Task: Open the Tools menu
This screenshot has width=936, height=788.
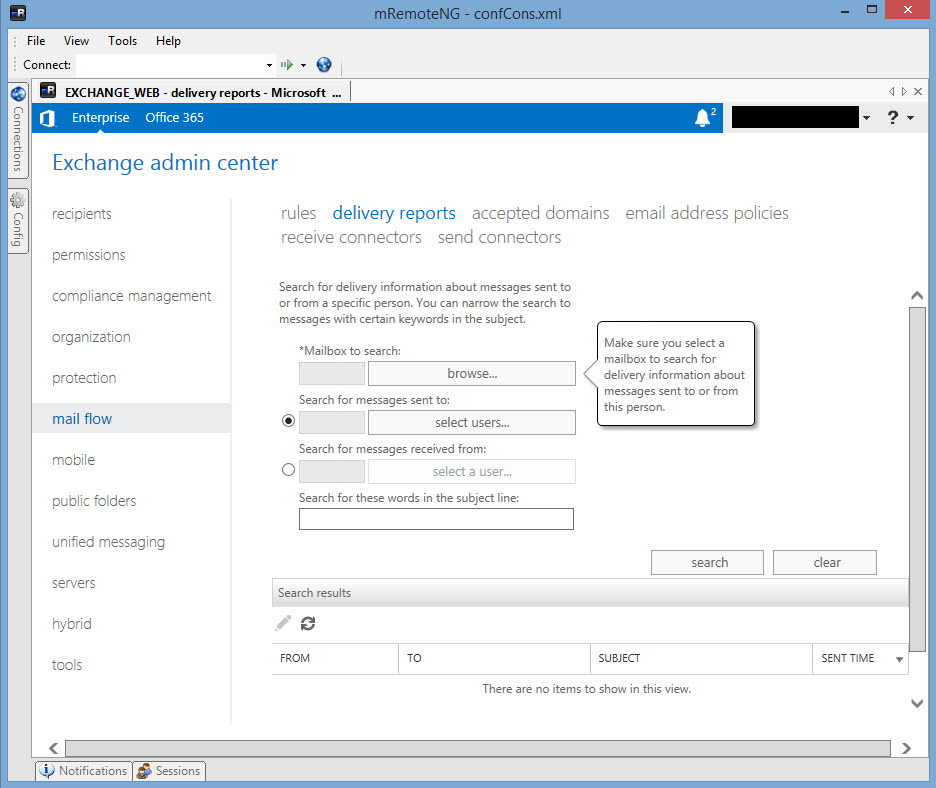Action: pyautogui.click(x=122, y=41)
